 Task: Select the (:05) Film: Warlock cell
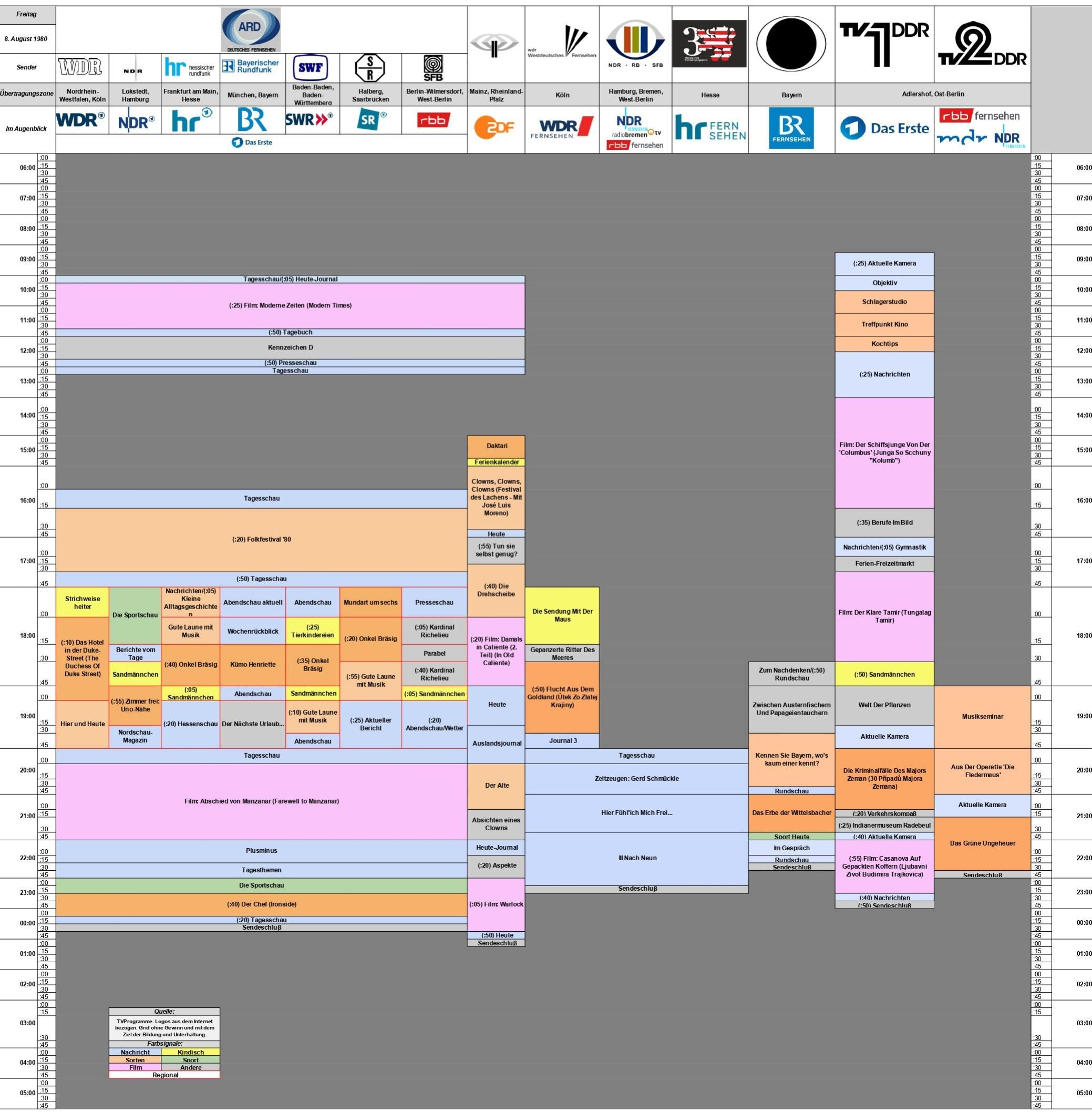pyautogui.click(x=496, y=904)
